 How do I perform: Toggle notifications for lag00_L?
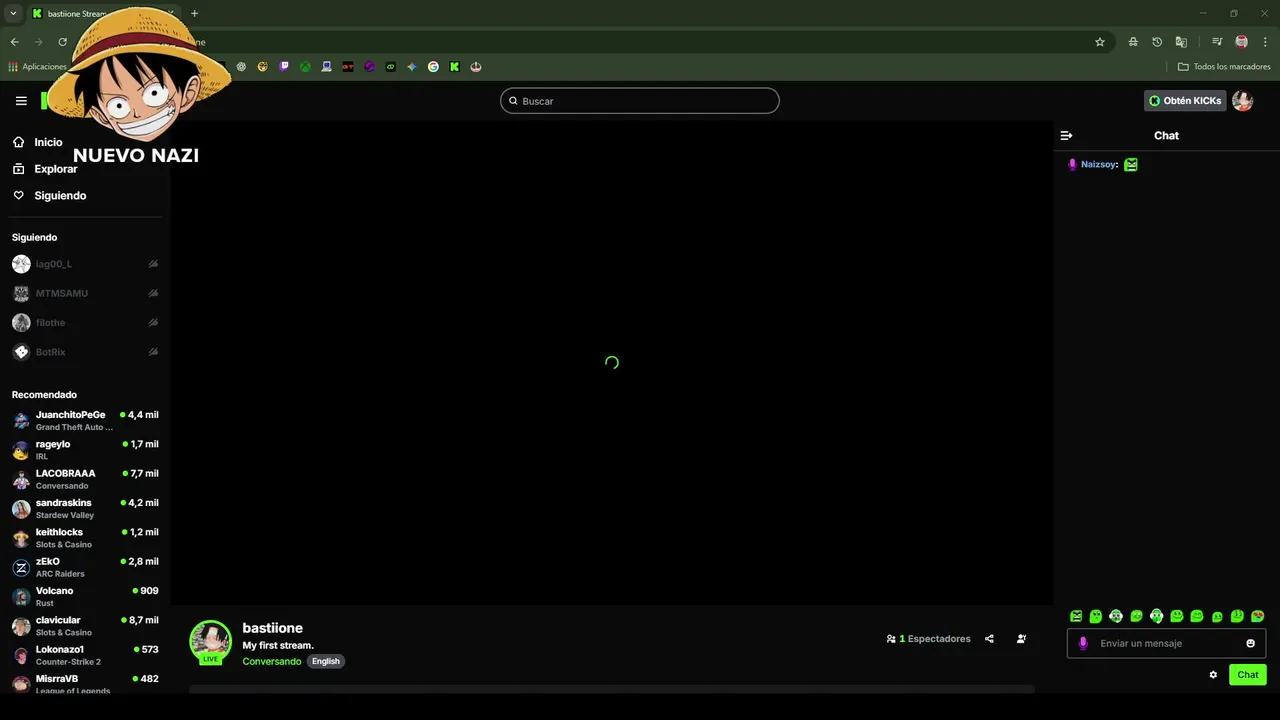tap(153, 264)
